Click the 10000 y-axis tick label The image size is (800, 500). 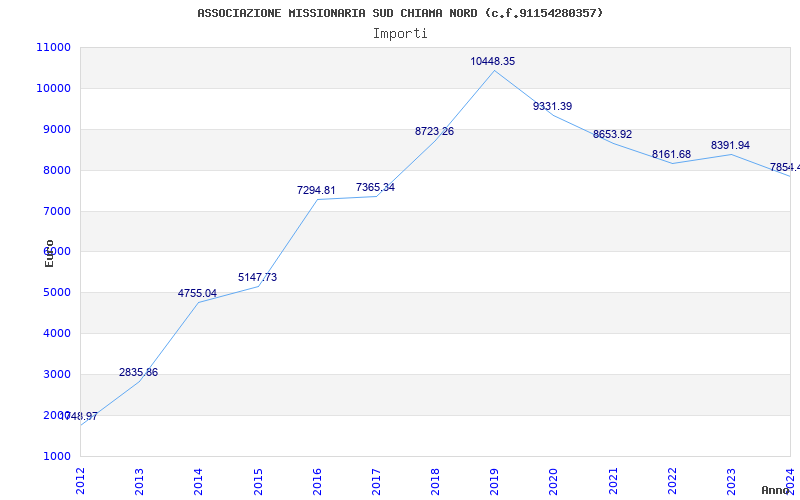[x=54, y=88]
